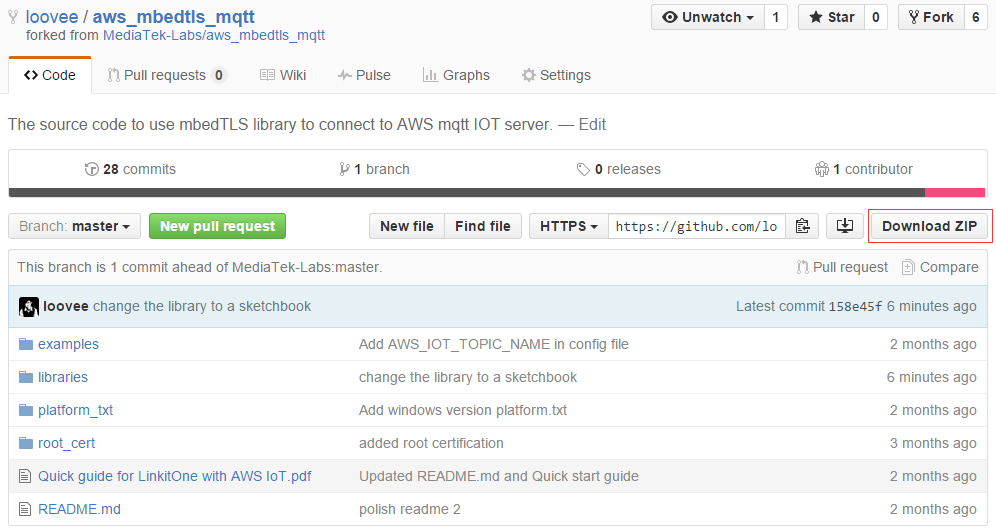Click loovee author name in commit row
This screenshot has height=531, width=996.
click(65, 307)
